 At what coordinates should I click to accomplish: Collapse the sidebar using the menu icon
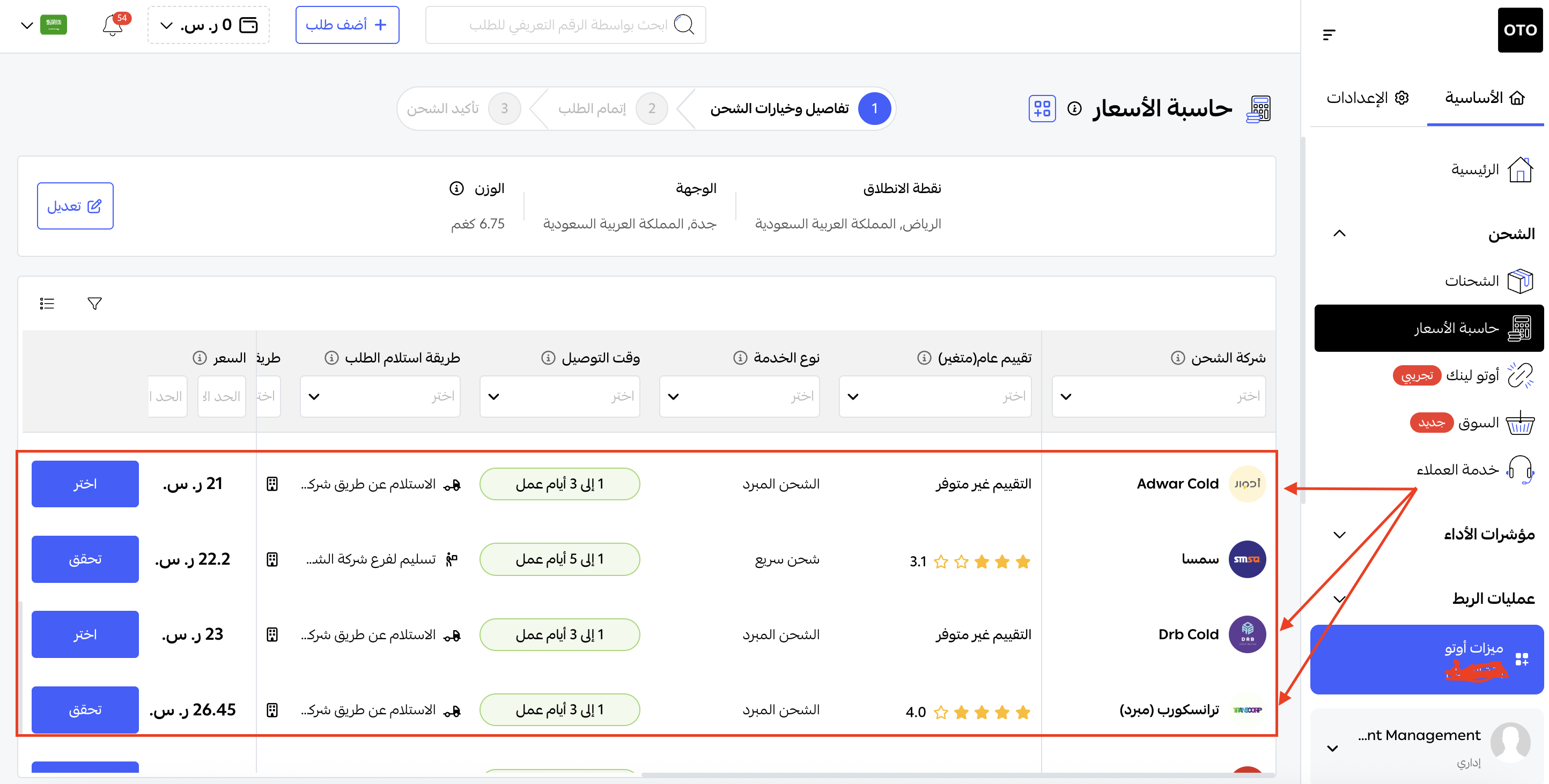1329,35
